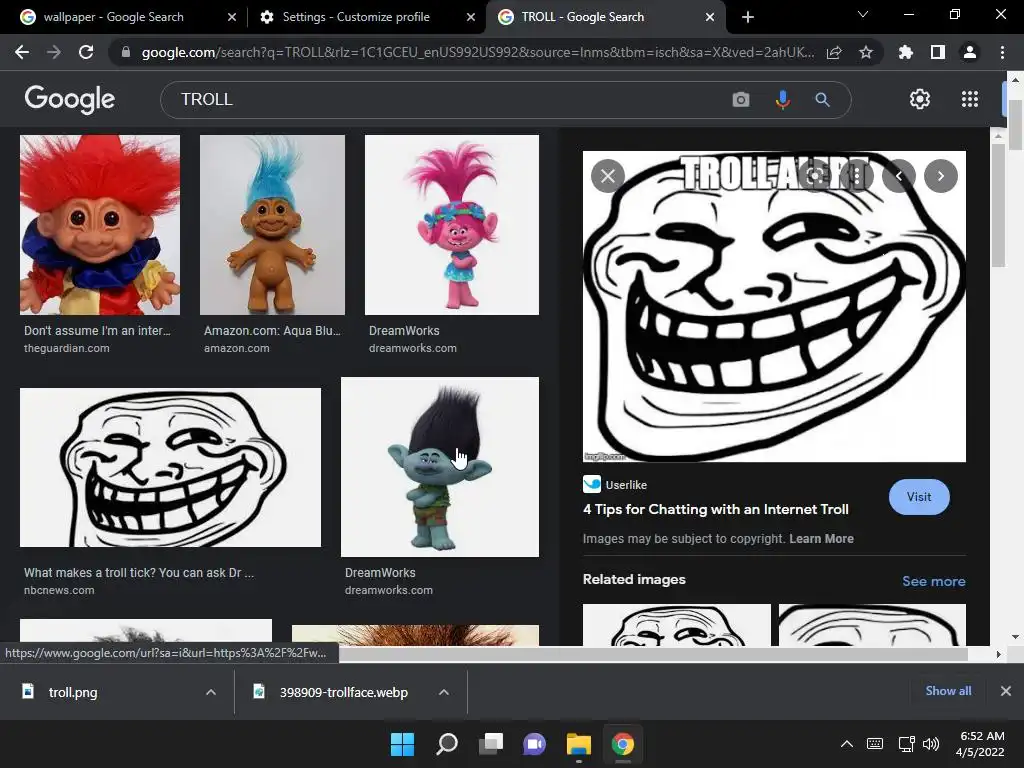Open a new browser tab
Image resolution: width=1024 pixels, height=768 pixels.
748,17
